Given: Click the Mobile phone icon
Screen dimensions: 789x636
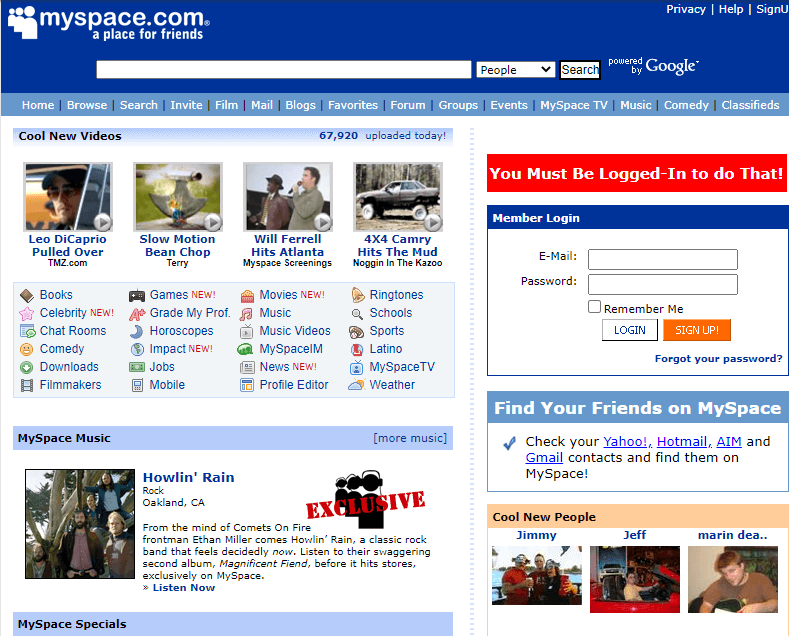Looking at the screenshot, I should click(137, 385).
